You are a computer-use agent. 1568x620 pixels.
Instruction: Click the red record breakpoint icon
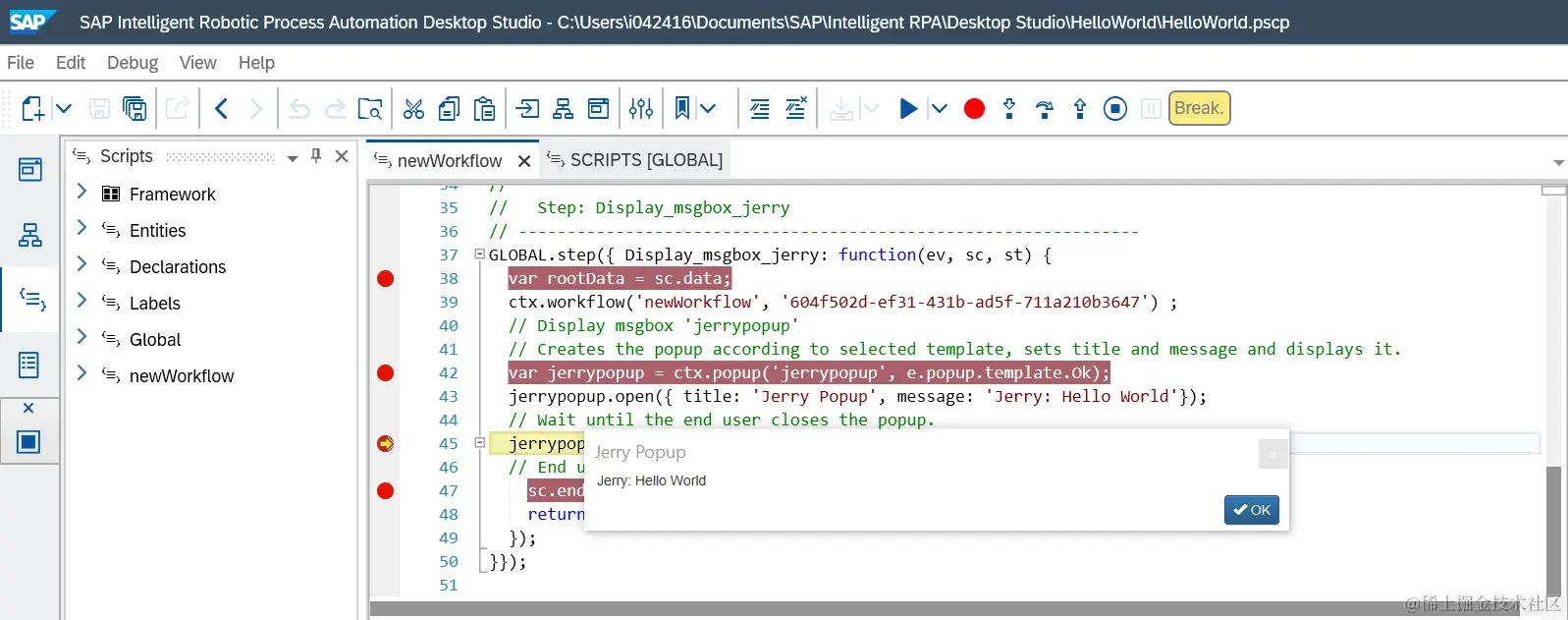coord(974,108)
